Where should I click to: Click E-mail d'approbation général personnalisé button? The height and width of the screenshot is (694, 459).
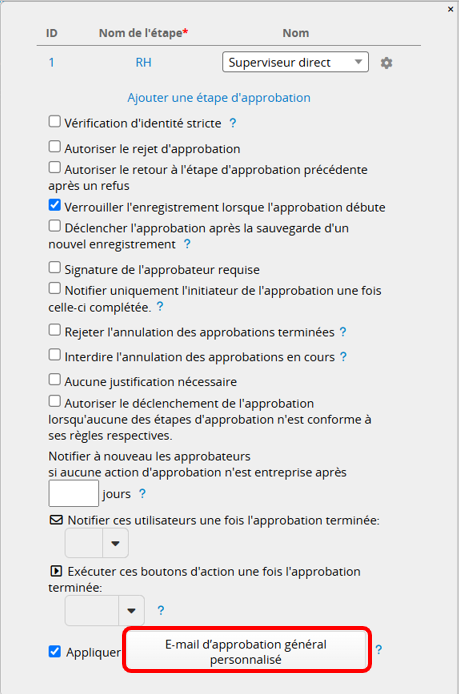click(247, 652)
